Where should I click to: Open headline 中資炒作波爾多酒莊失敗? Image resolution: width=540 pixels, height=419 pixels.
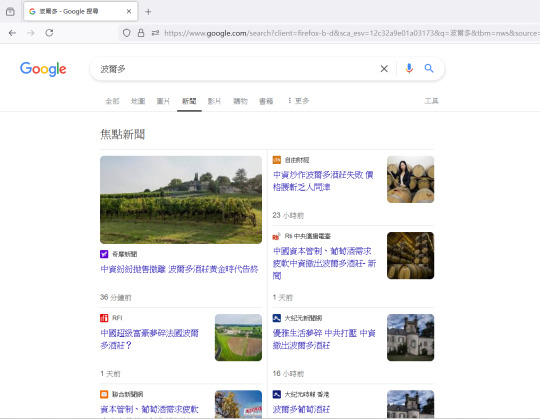pyautogui.click(x=323, y=181)
